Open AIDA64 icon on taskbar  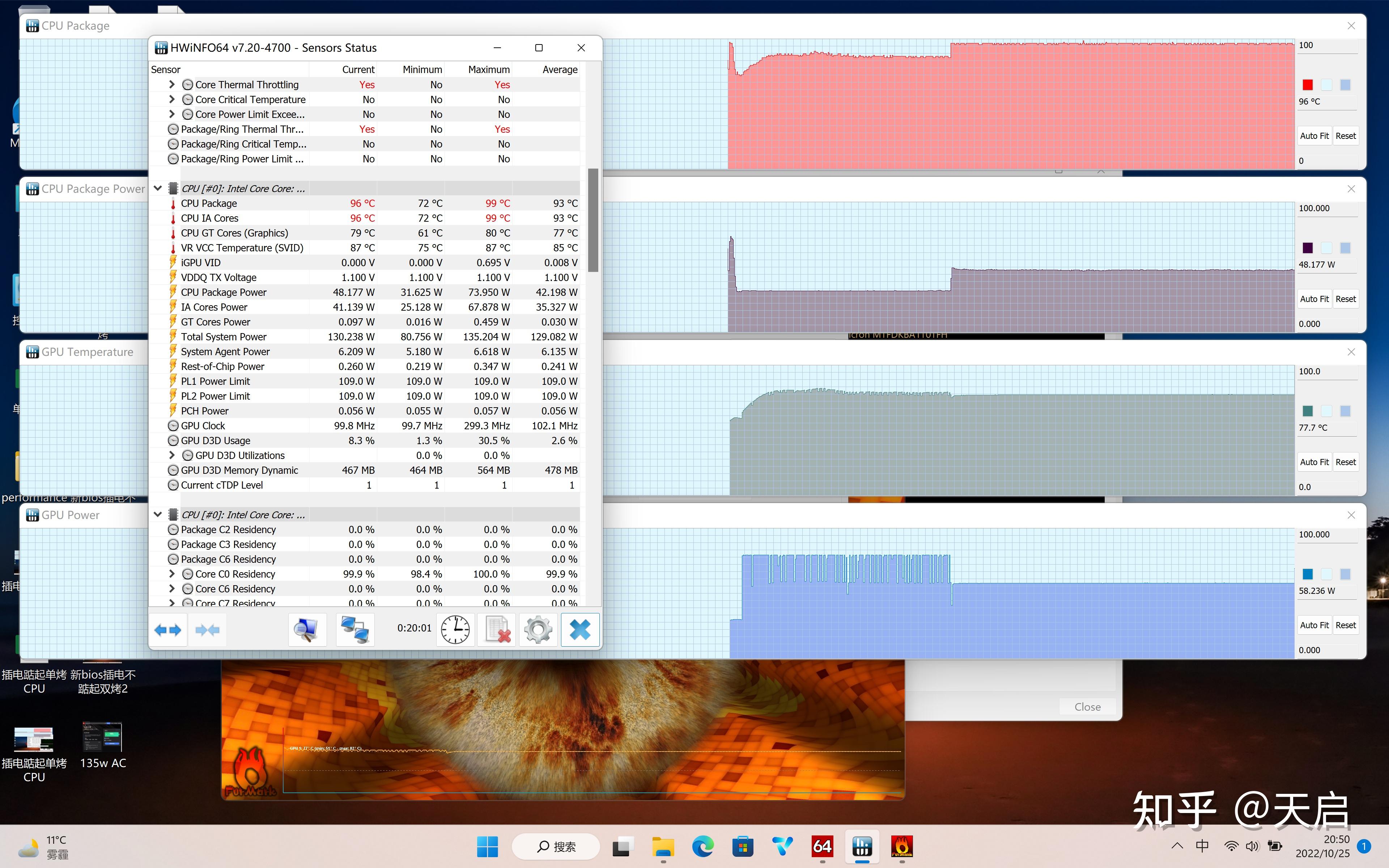tap(822, 846)
